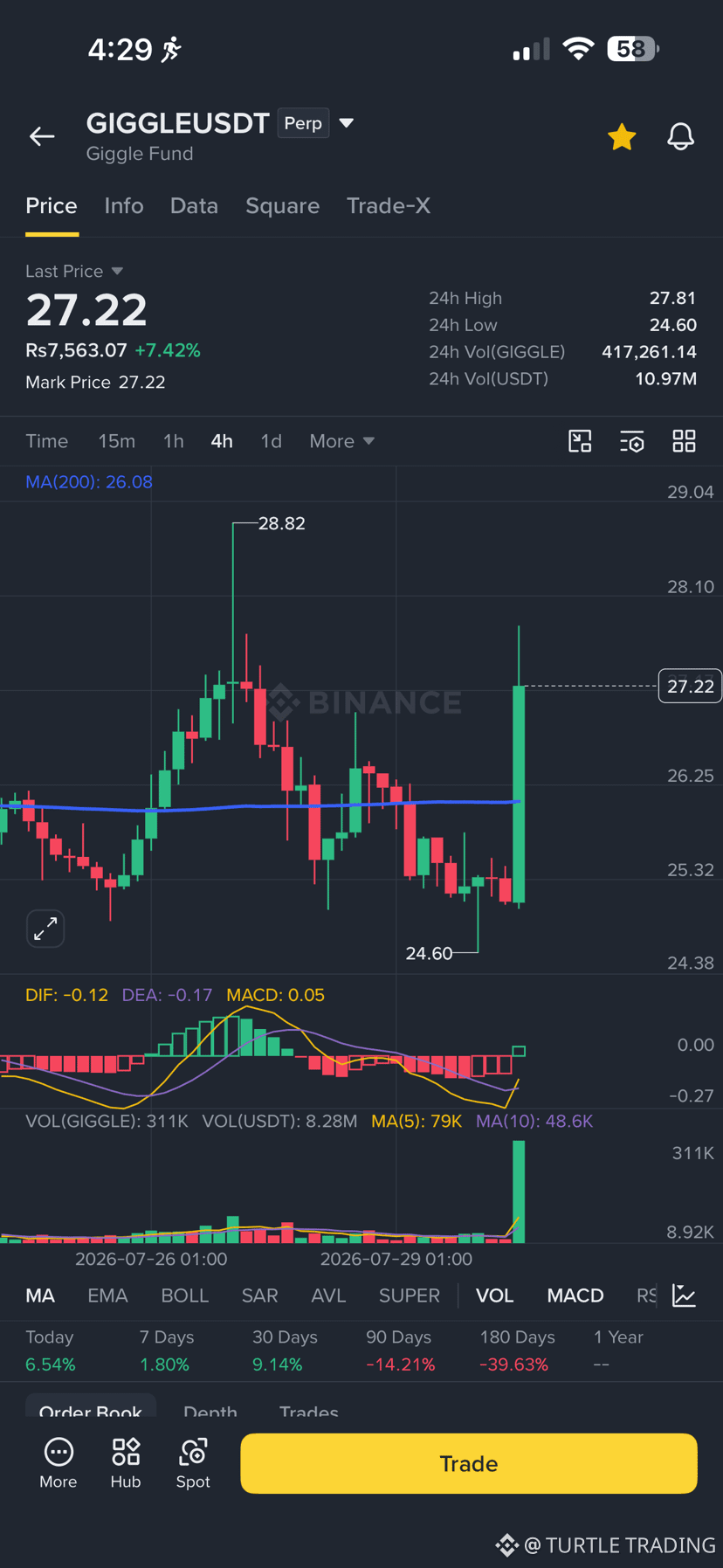723x1568 pixels.
Task: Switch to the Info tab
Action: coord(124,205)
